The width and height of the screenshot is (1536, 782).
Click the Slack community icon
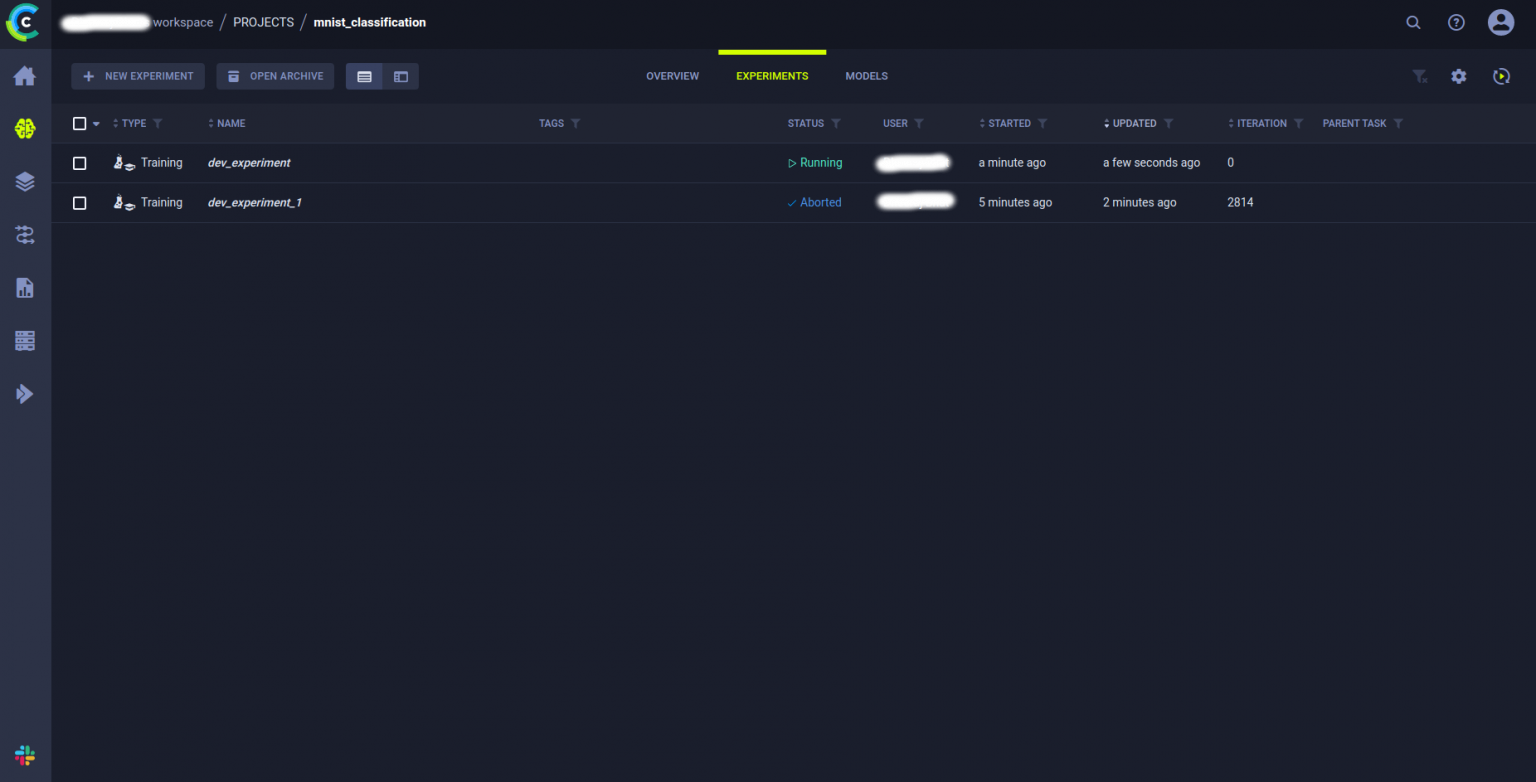[25, 755]
